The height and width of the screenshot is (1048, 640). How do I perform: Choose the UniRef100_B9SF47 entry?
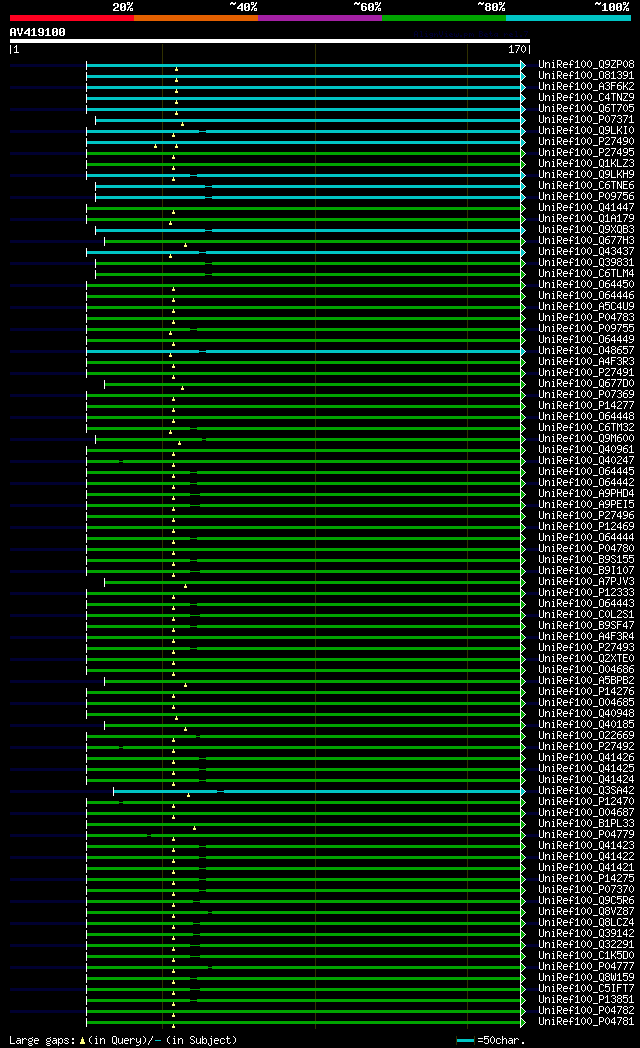pos(587,626)
